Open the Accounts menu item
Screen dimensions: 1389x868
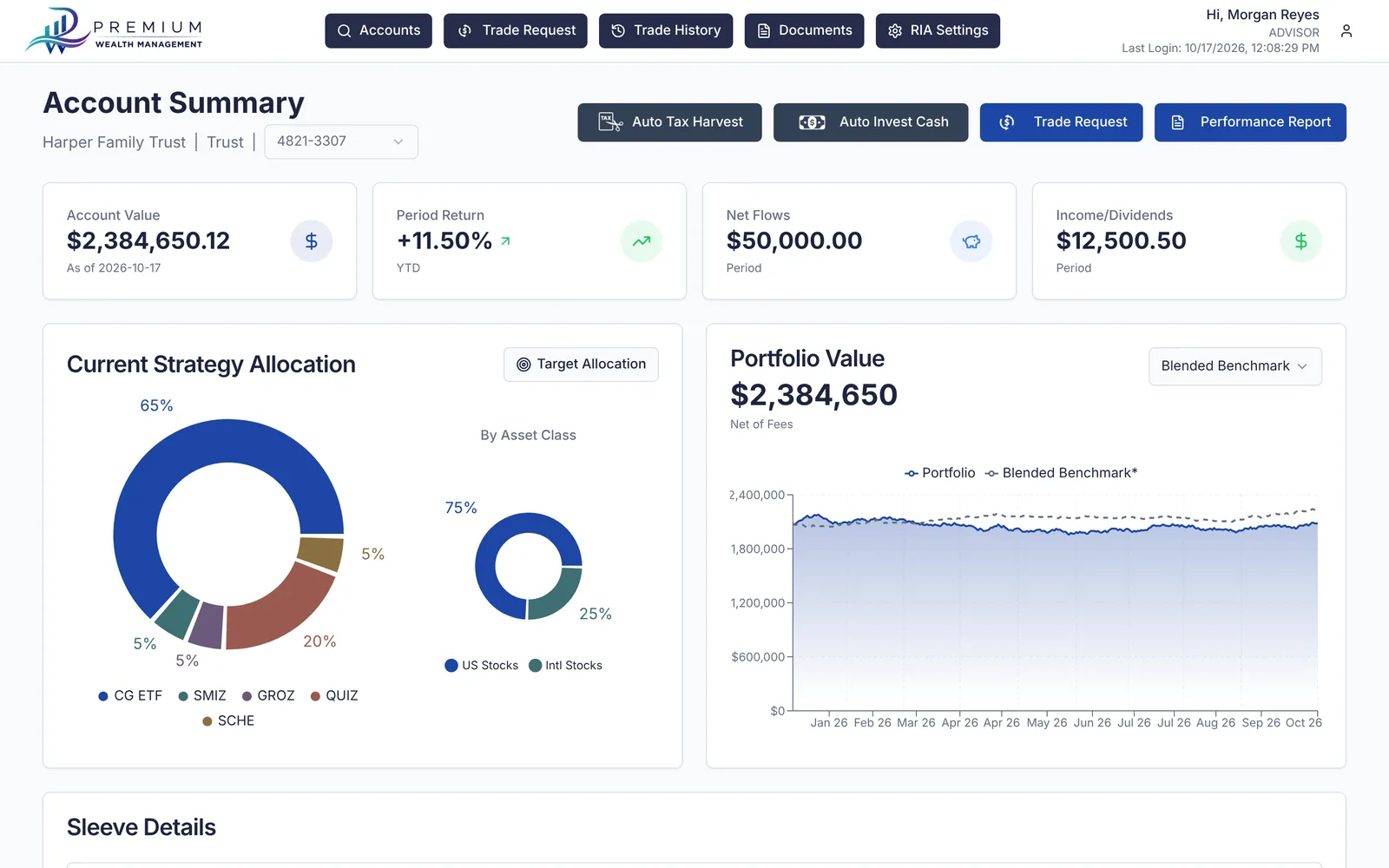(379, 30)
